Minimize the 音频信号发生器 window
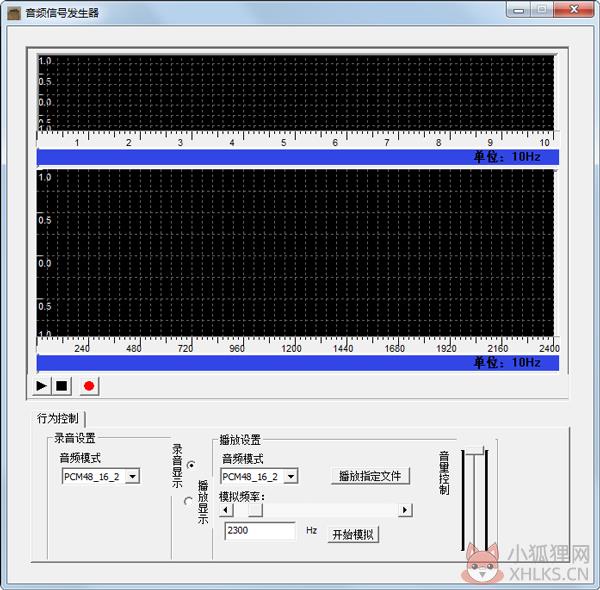Viewport: 600px width, 590px height. (x=518, y=10)
